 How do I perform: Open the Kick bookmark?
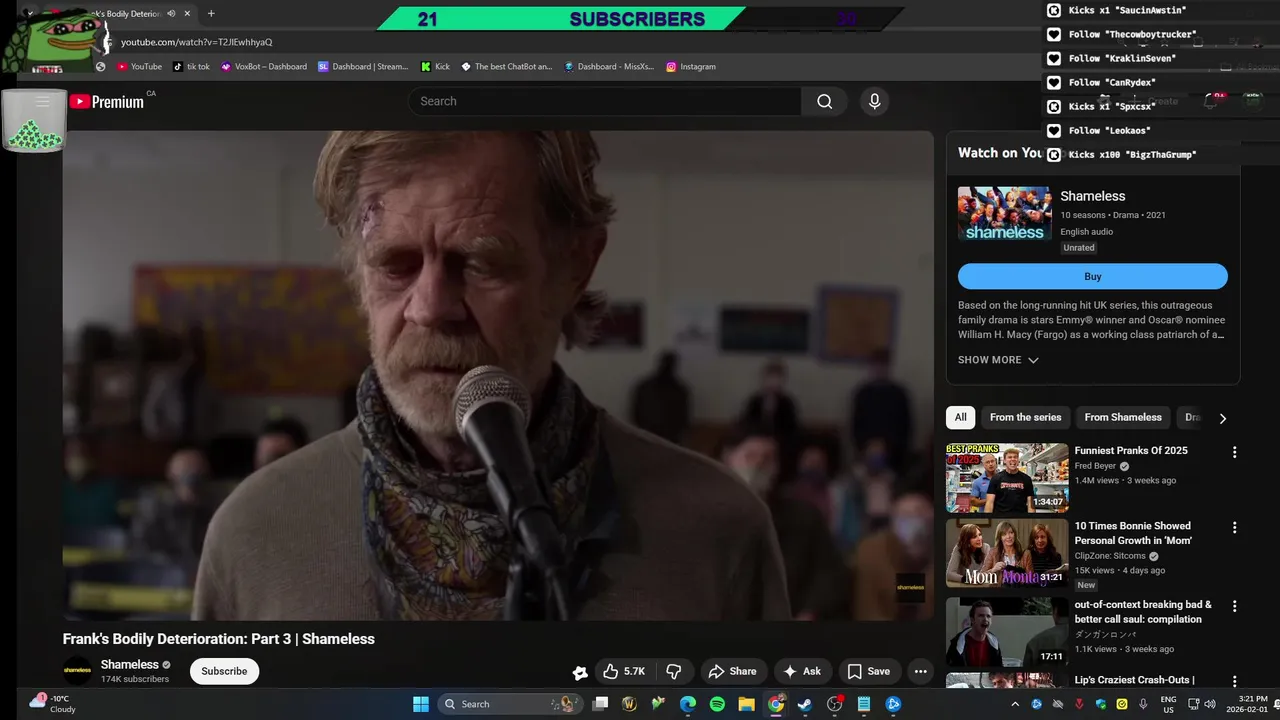(434, 66)
